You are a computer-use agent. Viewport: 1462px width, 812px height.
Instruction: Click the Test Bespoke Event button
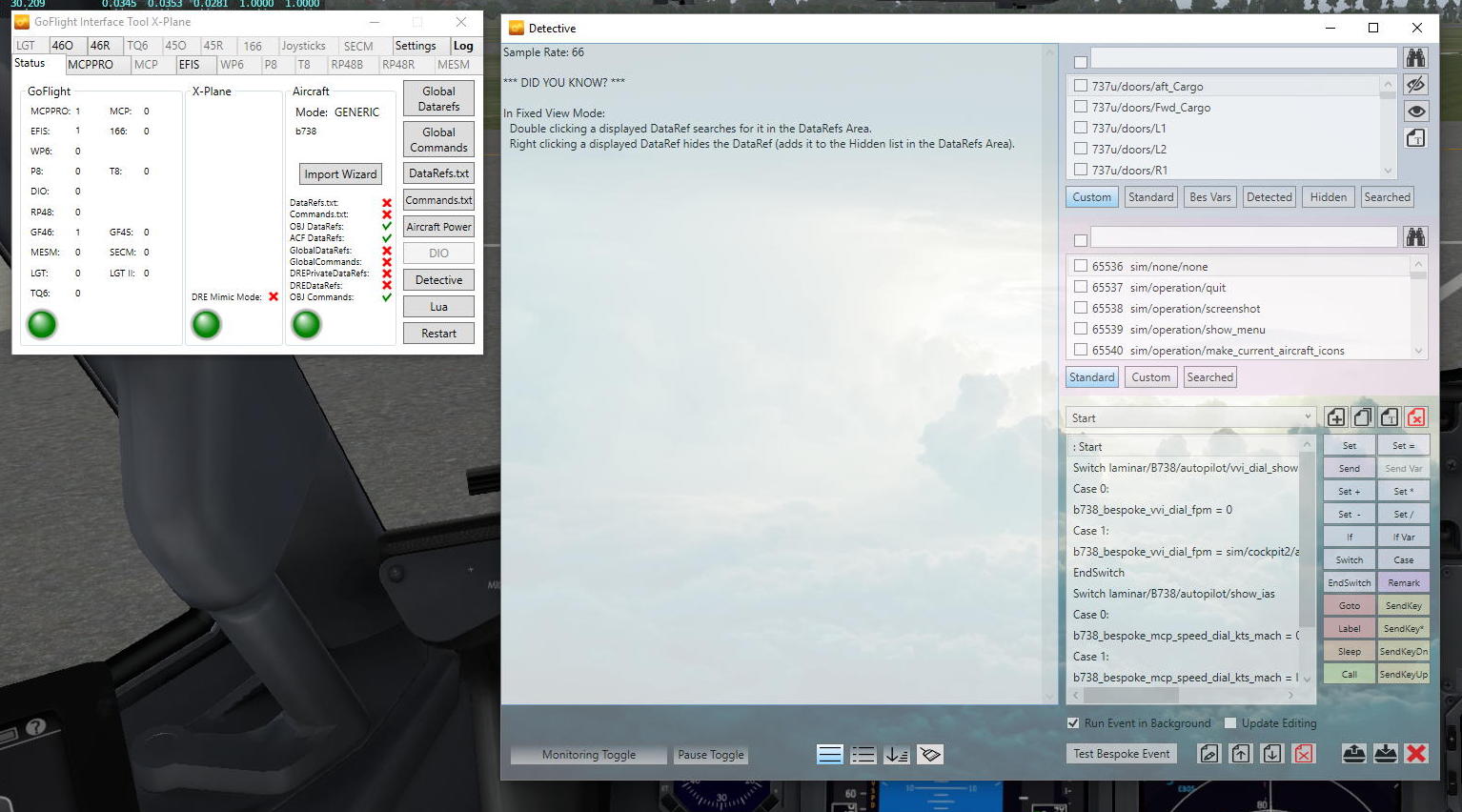pos(1121,754)
